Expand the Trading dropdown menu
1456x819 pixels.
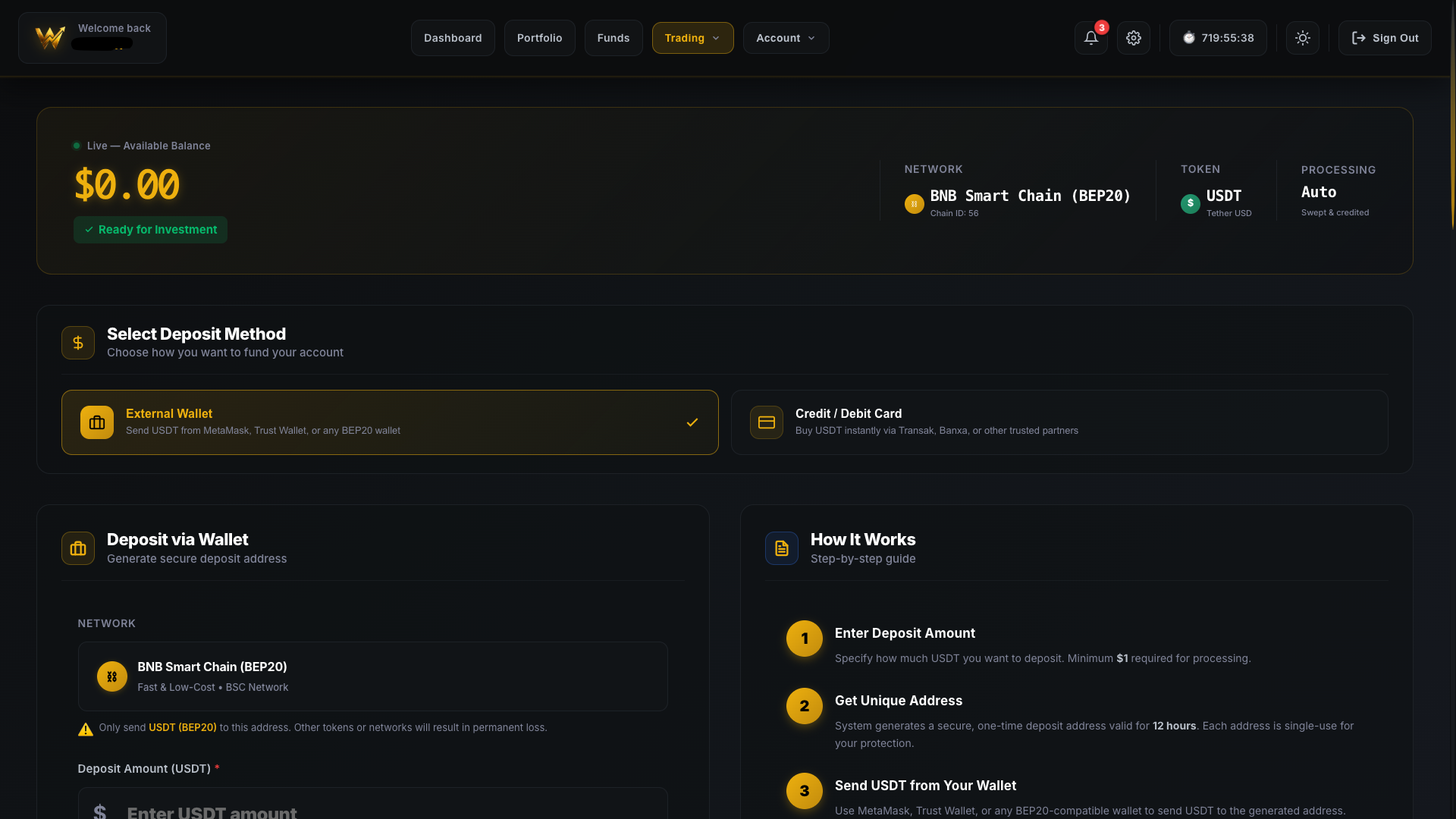coord(692,38)
